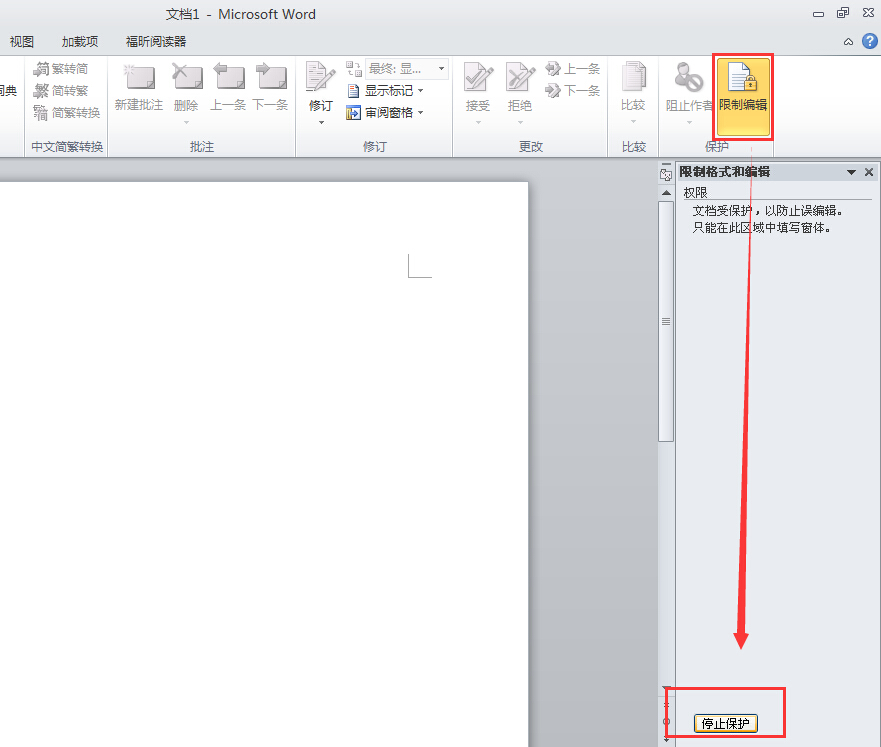The height and width of the screenshot is (747, 881).
Task: Click the task pane vertical scrollbar thumb
Action: click(666, 322)
